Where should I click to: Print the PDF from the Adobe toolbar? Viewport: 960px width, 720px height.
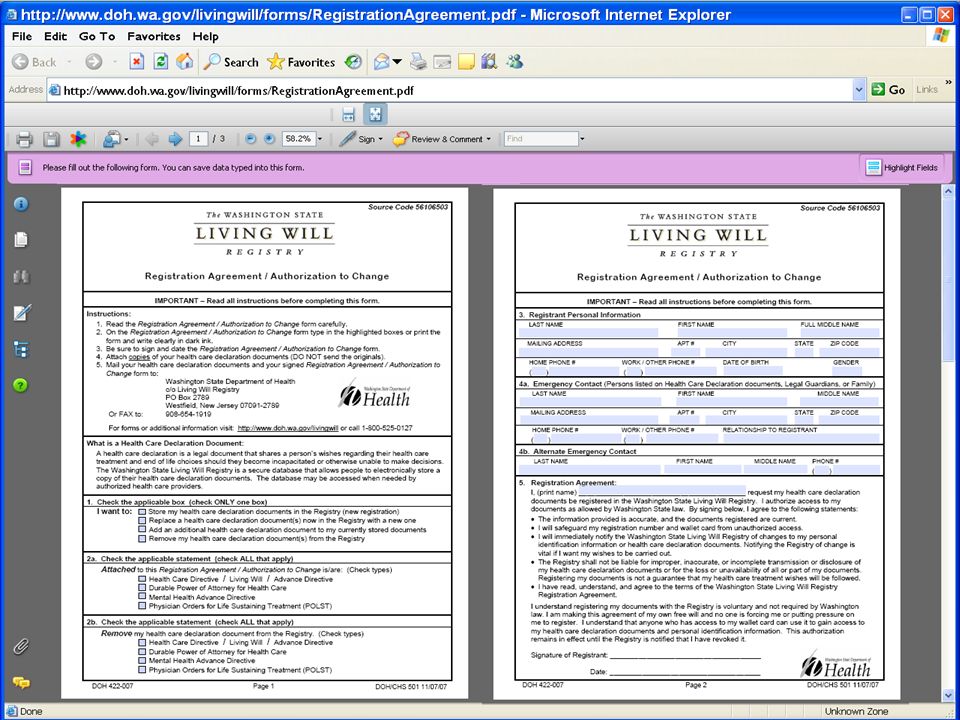coord(24,140)
